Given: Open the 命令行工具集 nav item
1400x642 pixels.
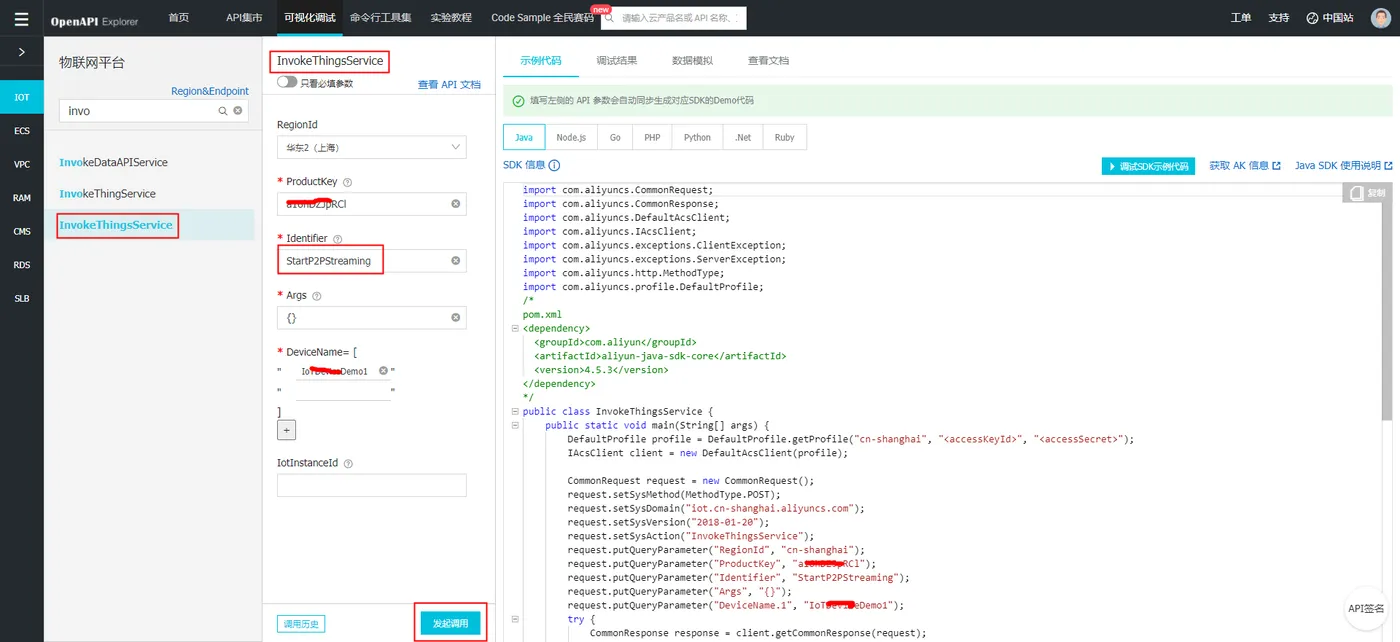Looking at the screenshot, I should pyautogui.click(x=381, y=18).
